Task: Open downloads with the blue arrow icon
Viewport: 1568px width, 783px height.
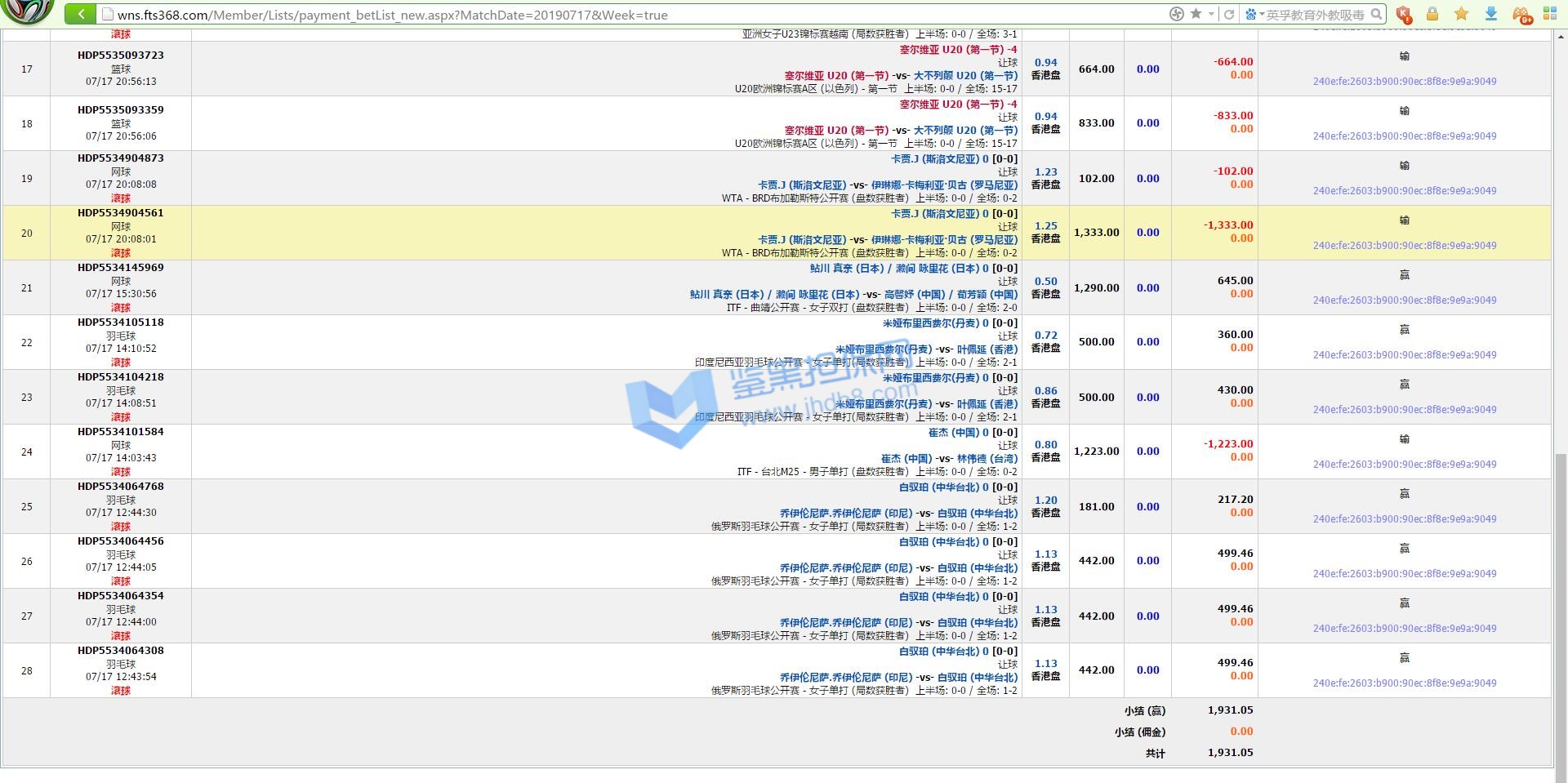Action: point(1490,14)
